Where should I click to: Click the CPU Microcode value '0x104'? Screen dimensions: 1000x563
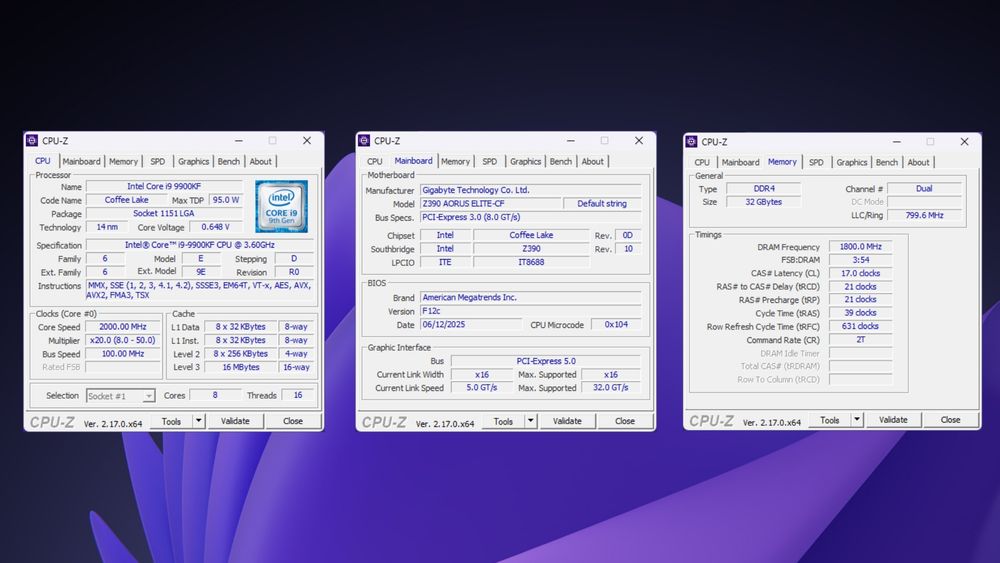[616, 324]
